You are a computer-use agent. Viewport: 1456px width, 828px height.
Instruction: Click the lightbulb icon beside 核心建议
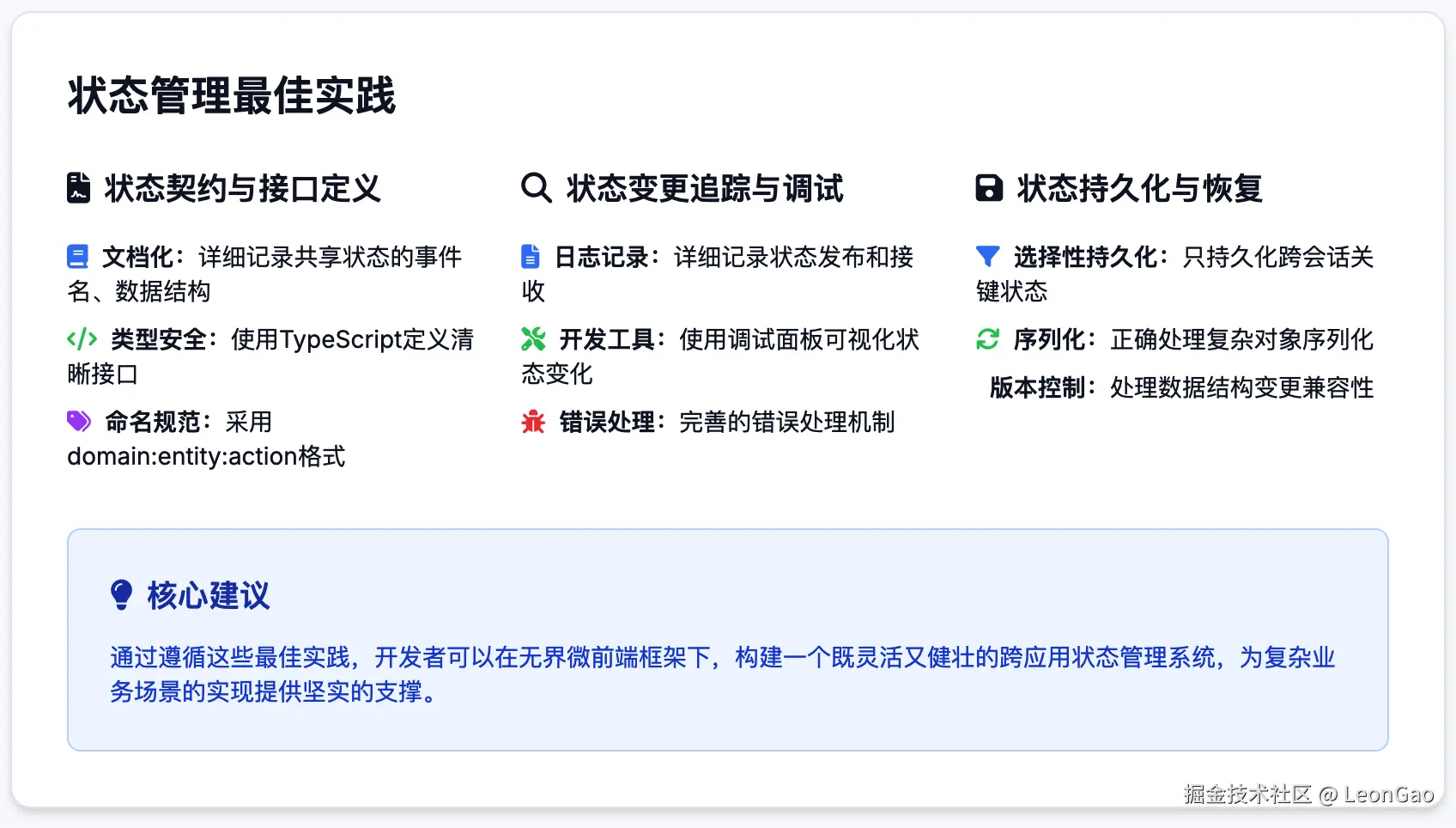tap(122, 594)
